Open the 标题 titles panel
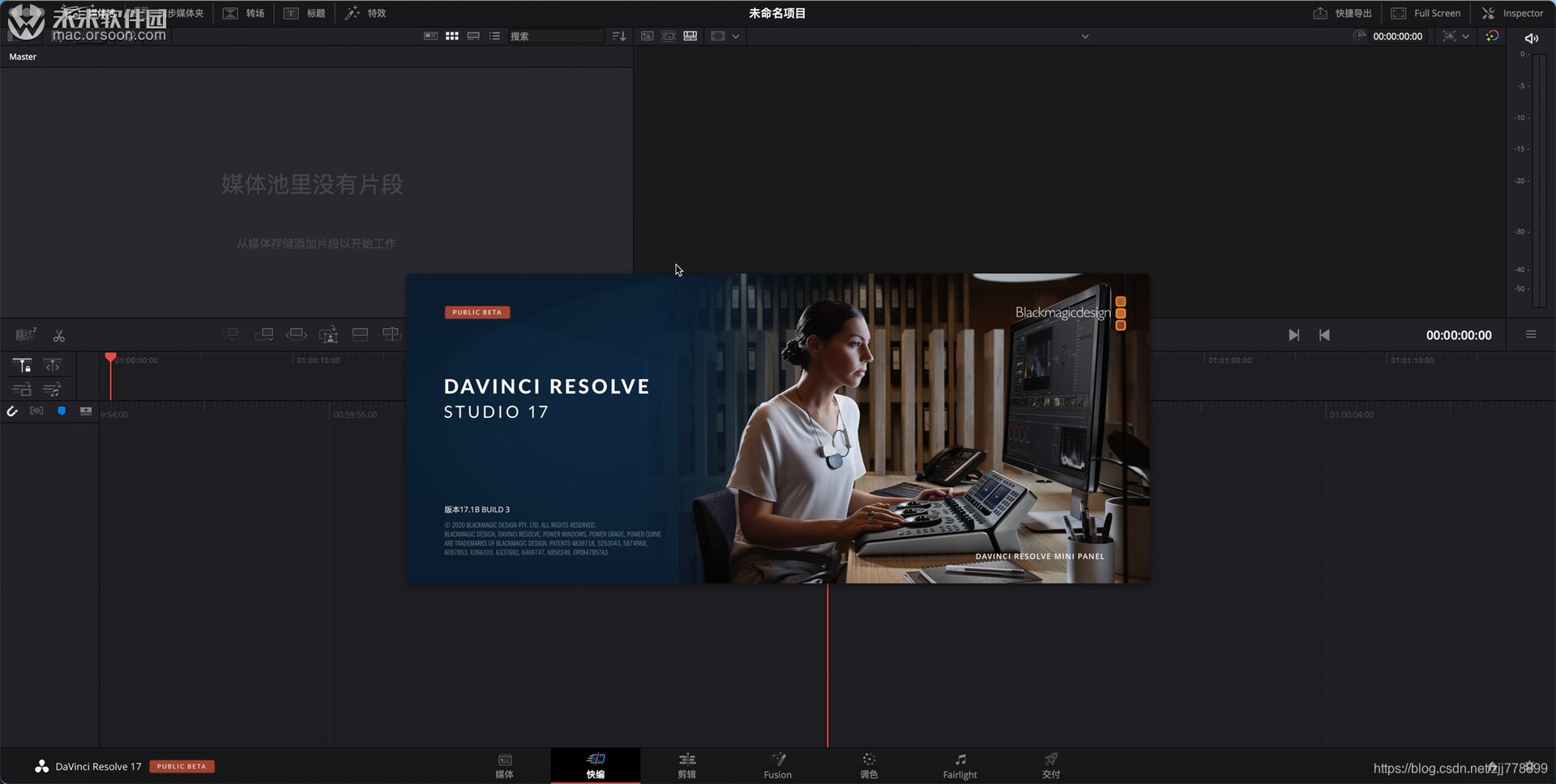The height and width of the screenshot is (784, 1556). point(305,13)
